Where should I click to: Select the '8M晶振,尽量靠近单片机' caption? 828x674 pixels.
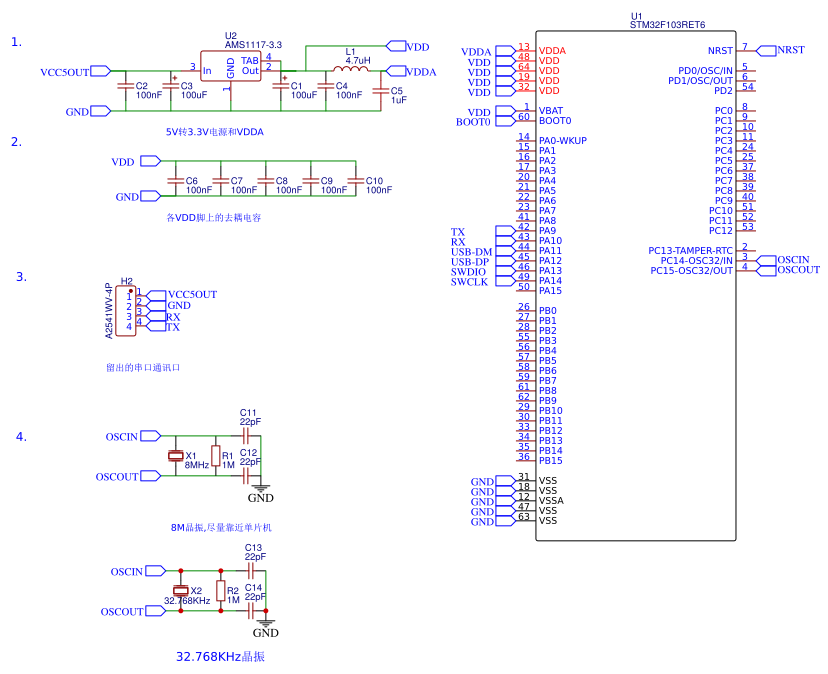click(221, 527)
